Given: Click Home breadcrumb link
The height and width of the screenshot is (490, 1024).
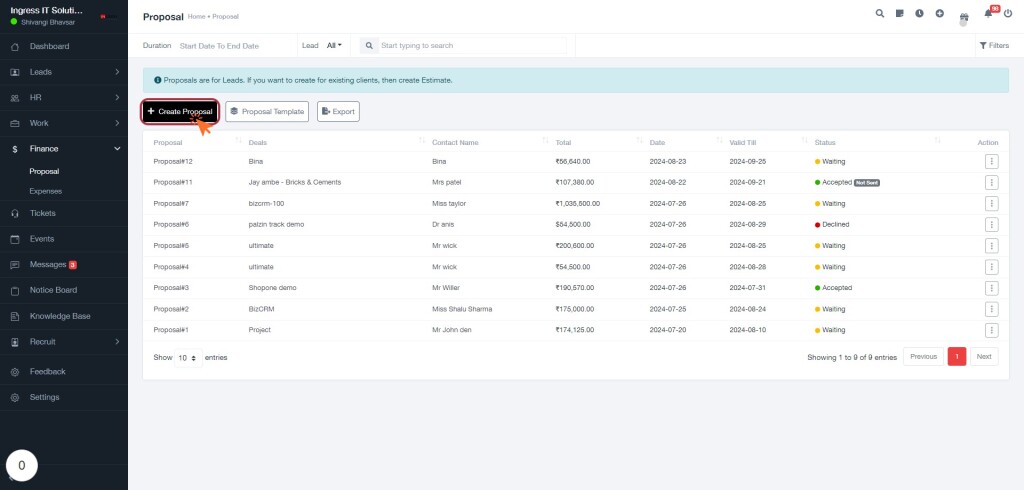Looking at the screenshot, I should 196,16.
